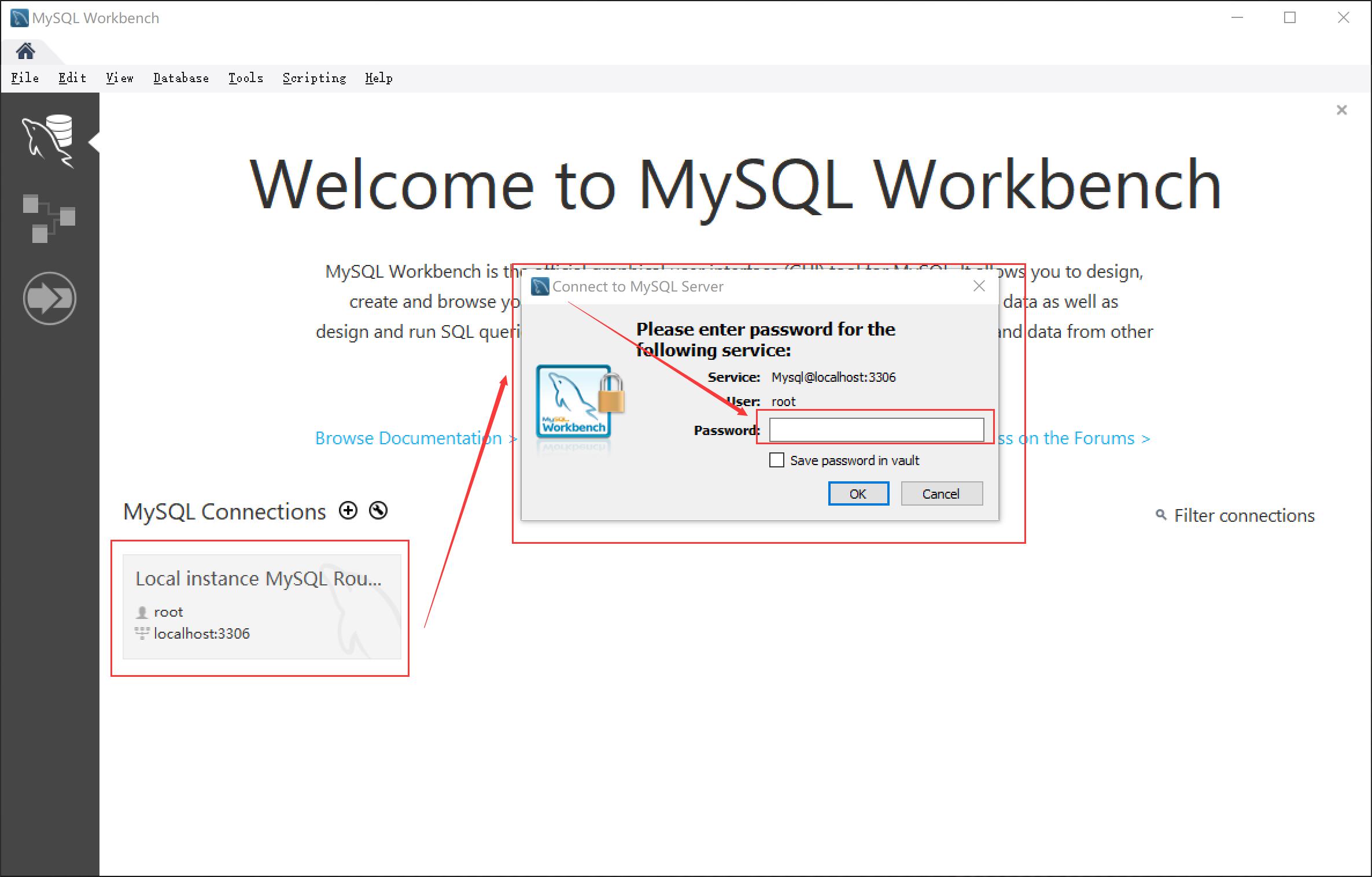Close the welcome panel with X icon
The width and height of the screenshot is (1372, 877).
1341,110
